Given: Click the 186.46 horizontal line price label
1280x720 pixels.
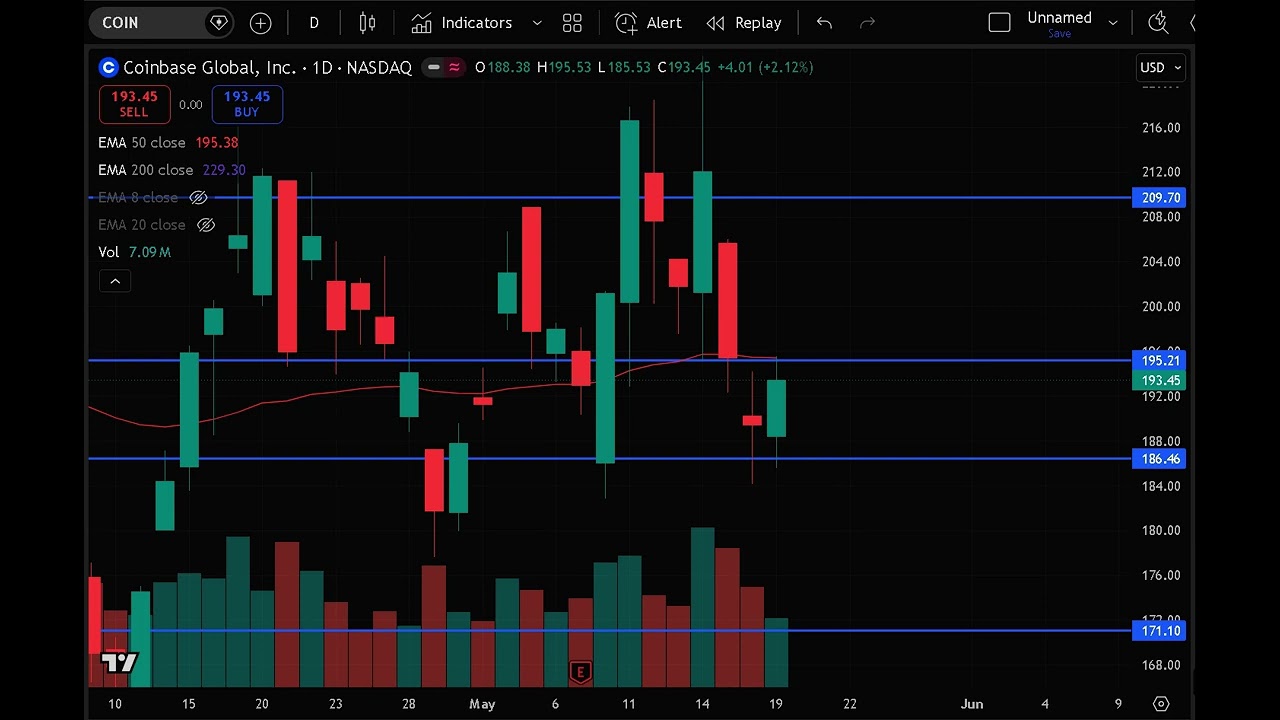Looking at the screenshot, I should 1159,459.
